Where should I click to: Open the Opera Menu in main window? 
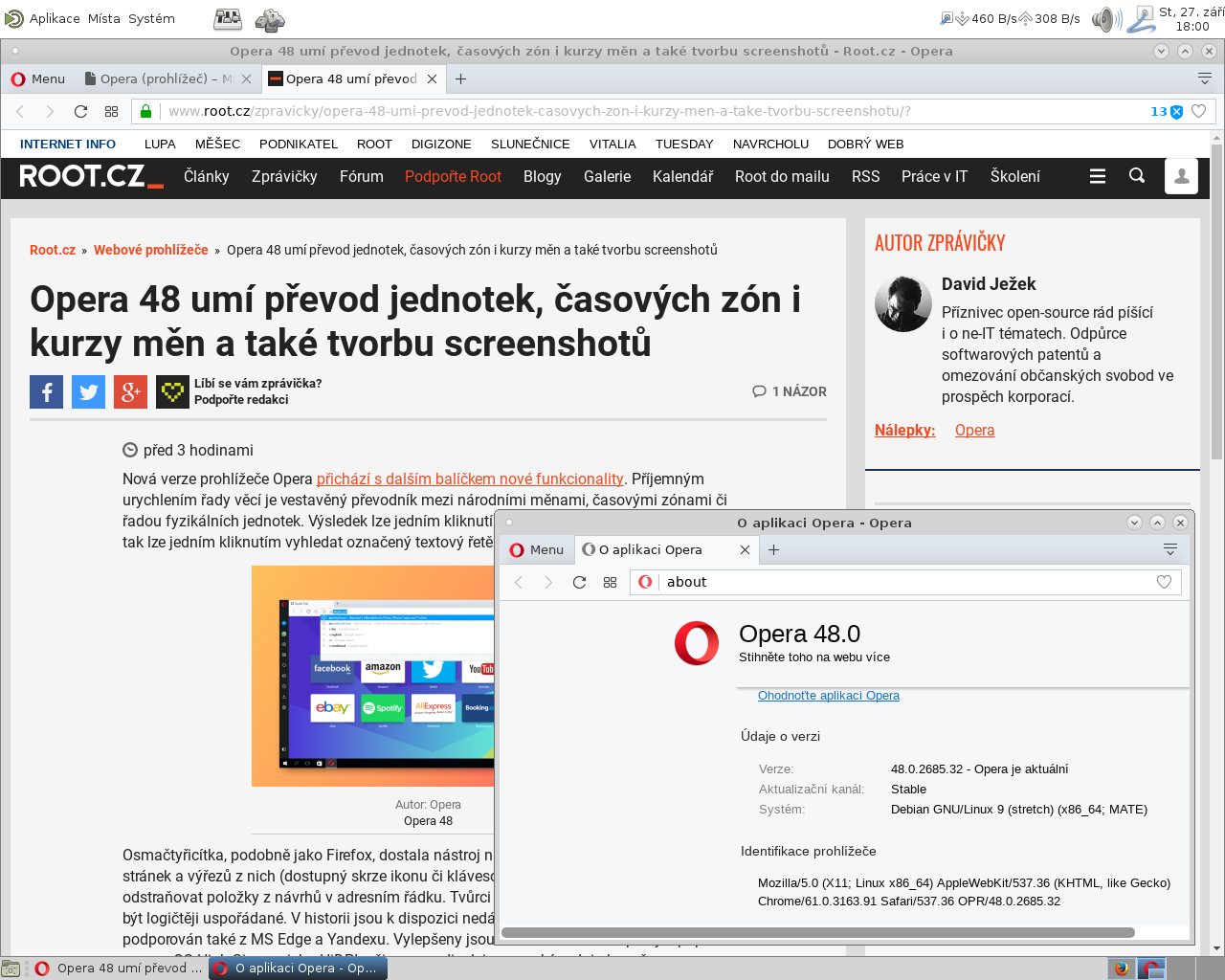(38, 78)
